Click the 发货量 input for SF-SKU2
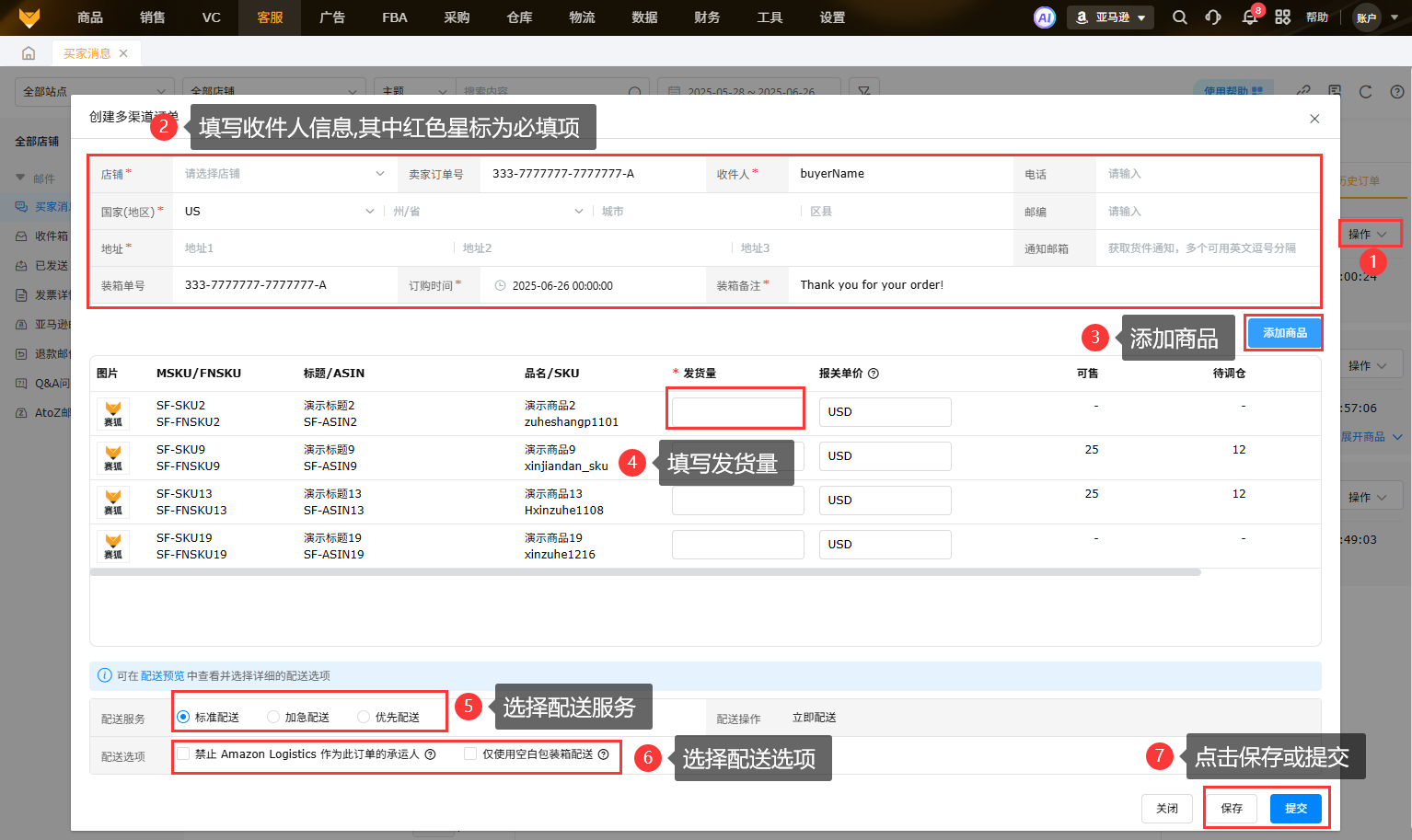The image size is (1412, 840). pos(737,411)
